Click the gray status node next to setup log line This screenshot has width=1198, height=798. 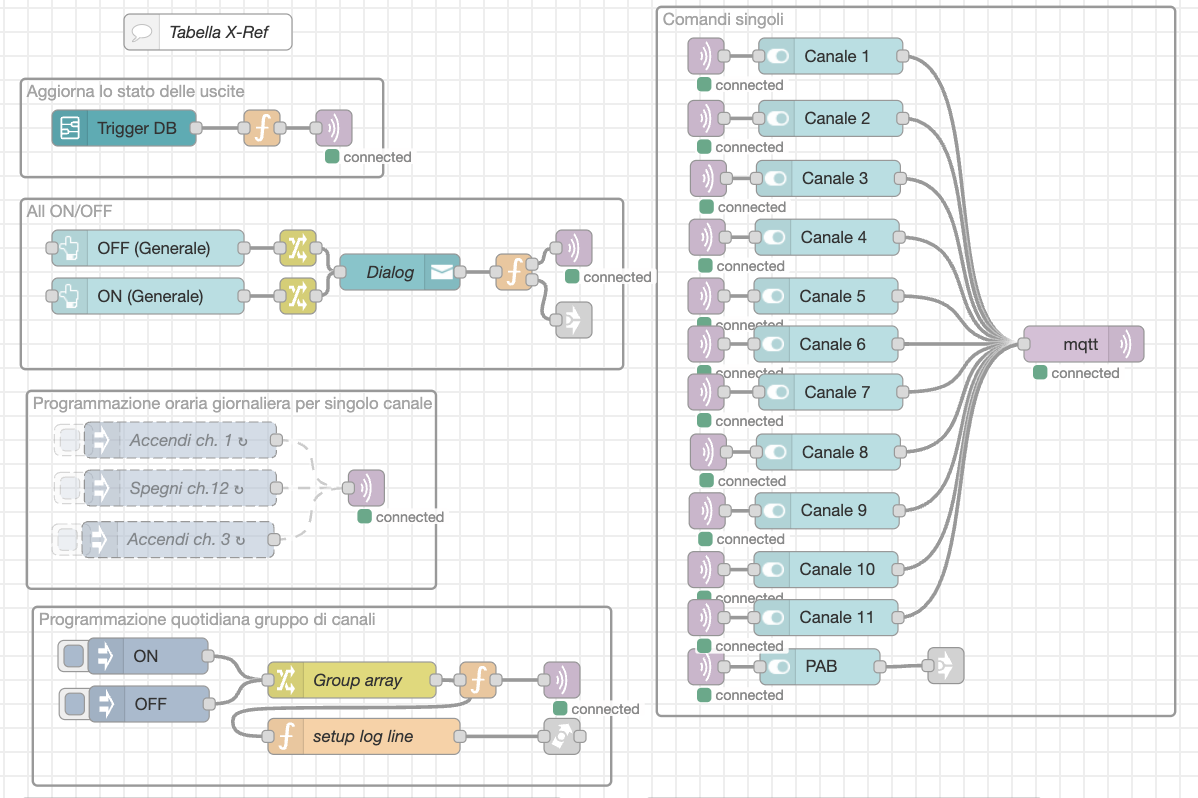coord(561,737)
